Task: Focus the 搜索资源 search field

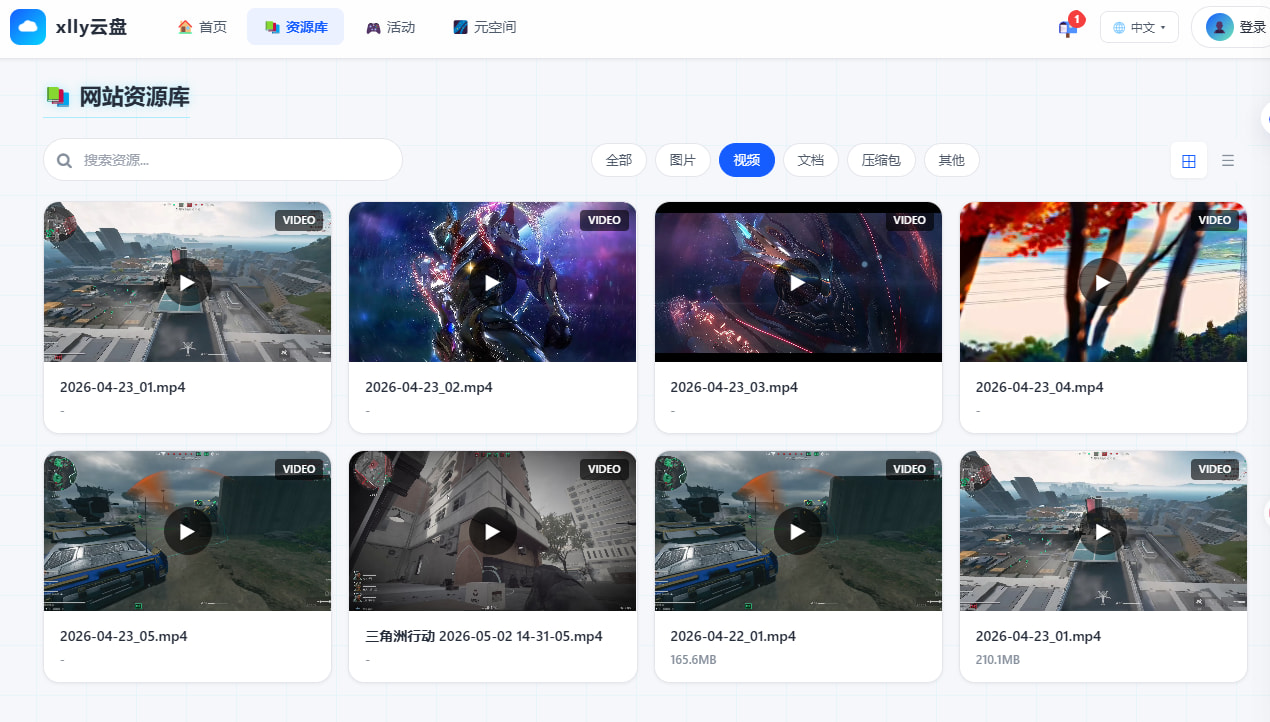Action: 223,160
